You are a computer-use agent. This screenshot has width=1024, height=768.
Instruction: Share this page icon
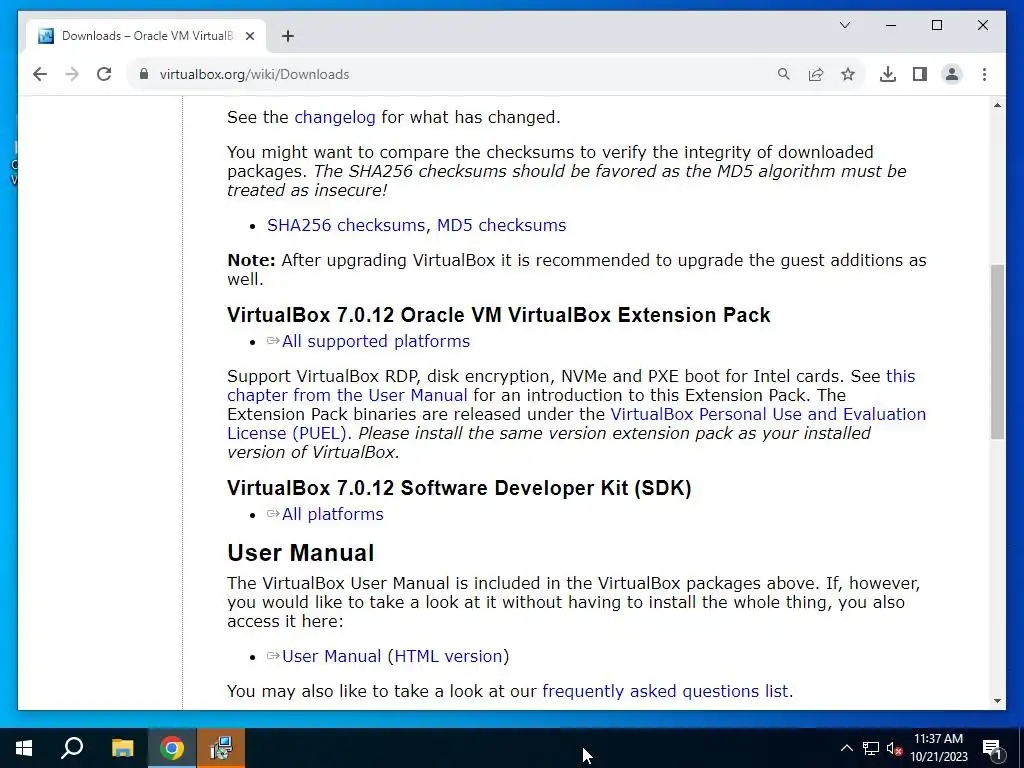point(816,74)
